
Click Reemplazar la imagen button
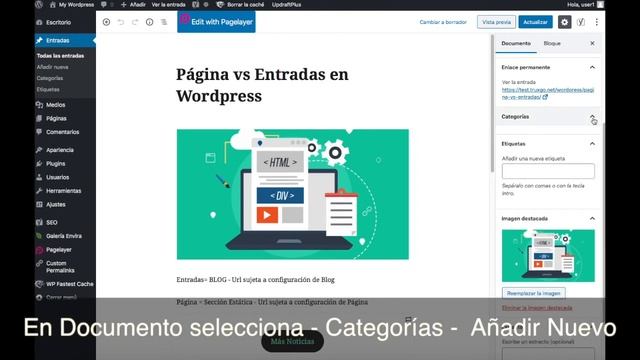533,293
